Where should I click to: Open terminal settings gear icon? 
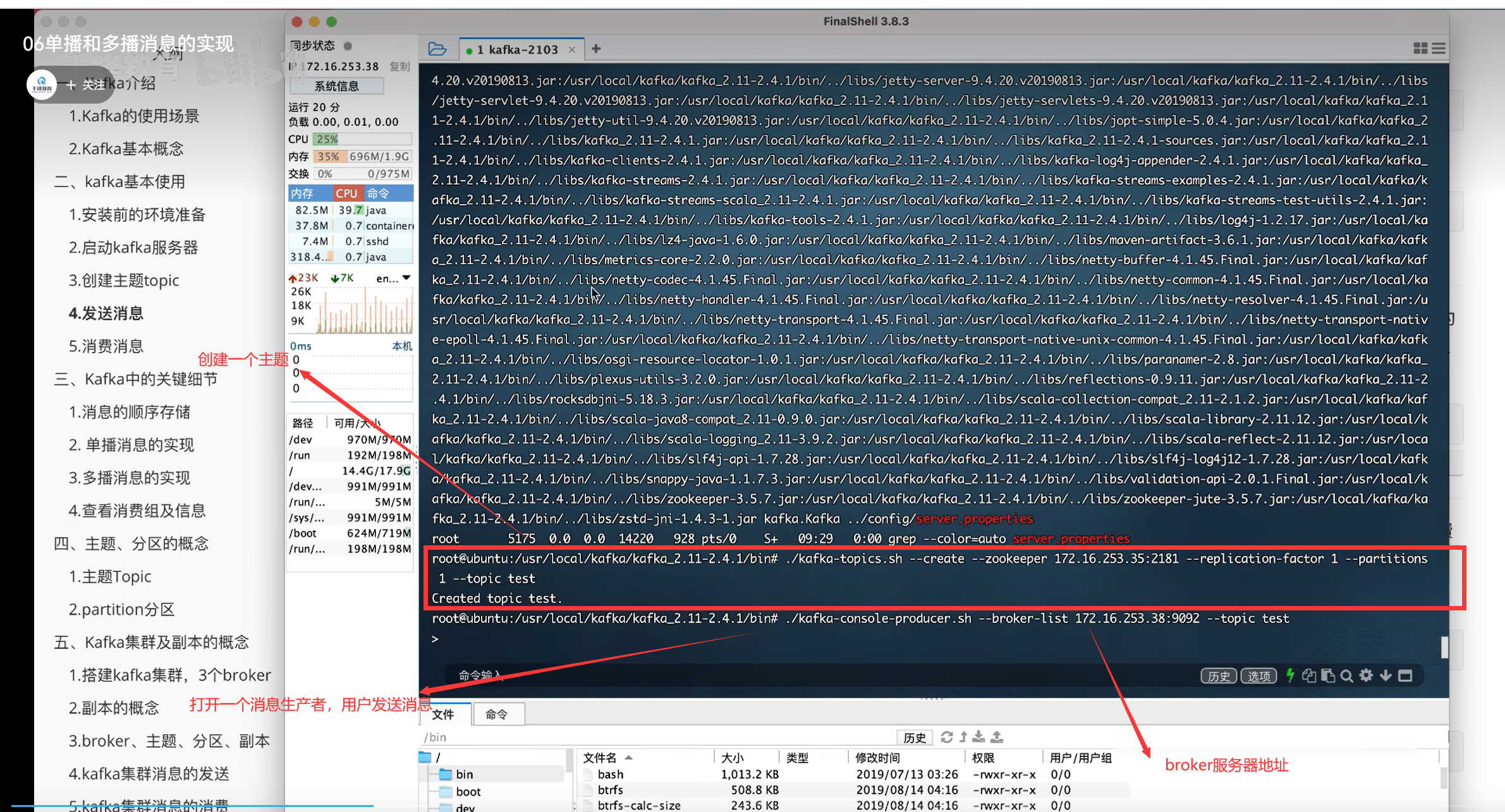pyautogui.click(x=1366, y=676)
